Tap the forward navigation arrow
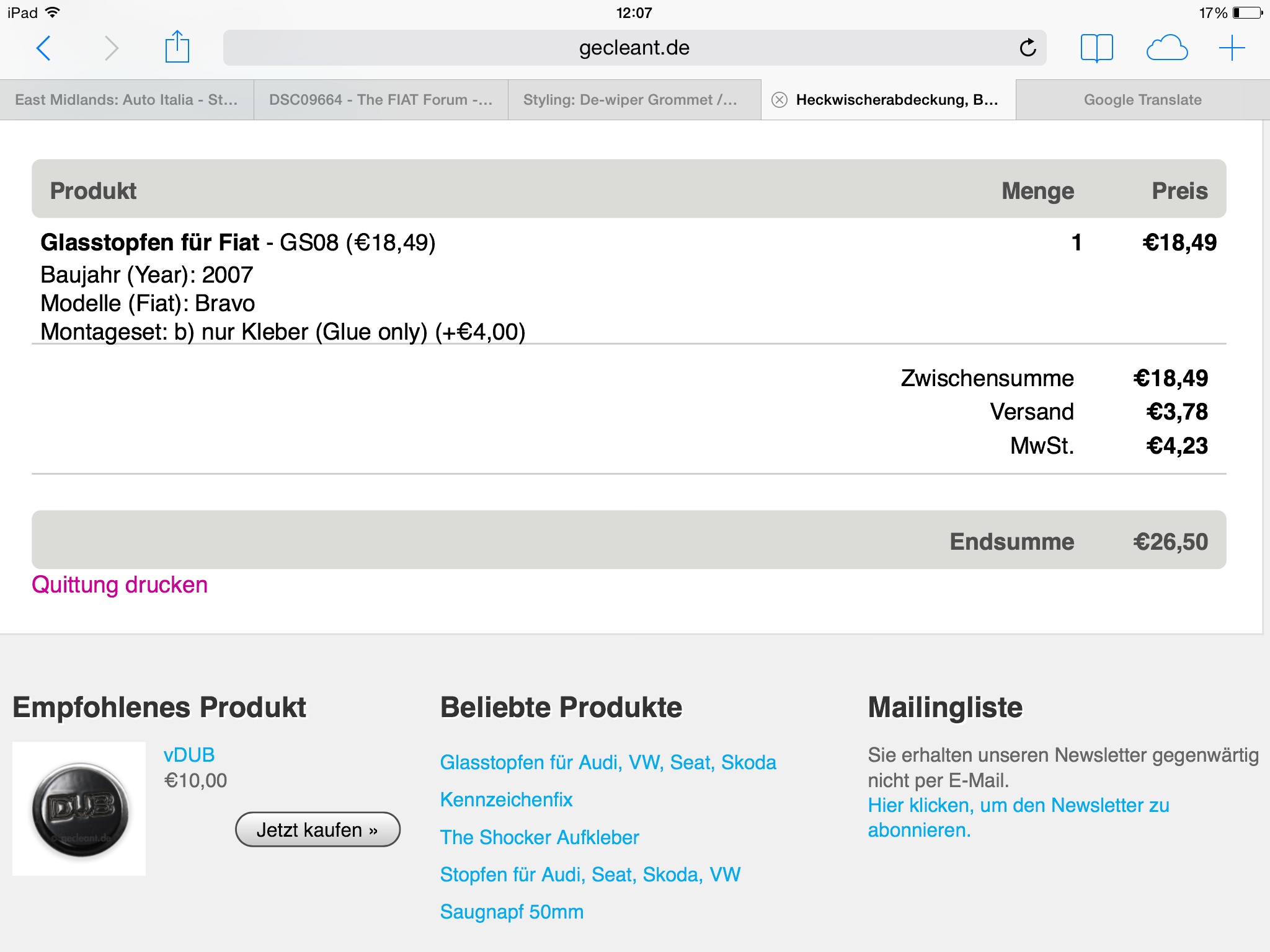Image resolution: width=1270 pixels, height=952 pixels. [x=111, y=48]
